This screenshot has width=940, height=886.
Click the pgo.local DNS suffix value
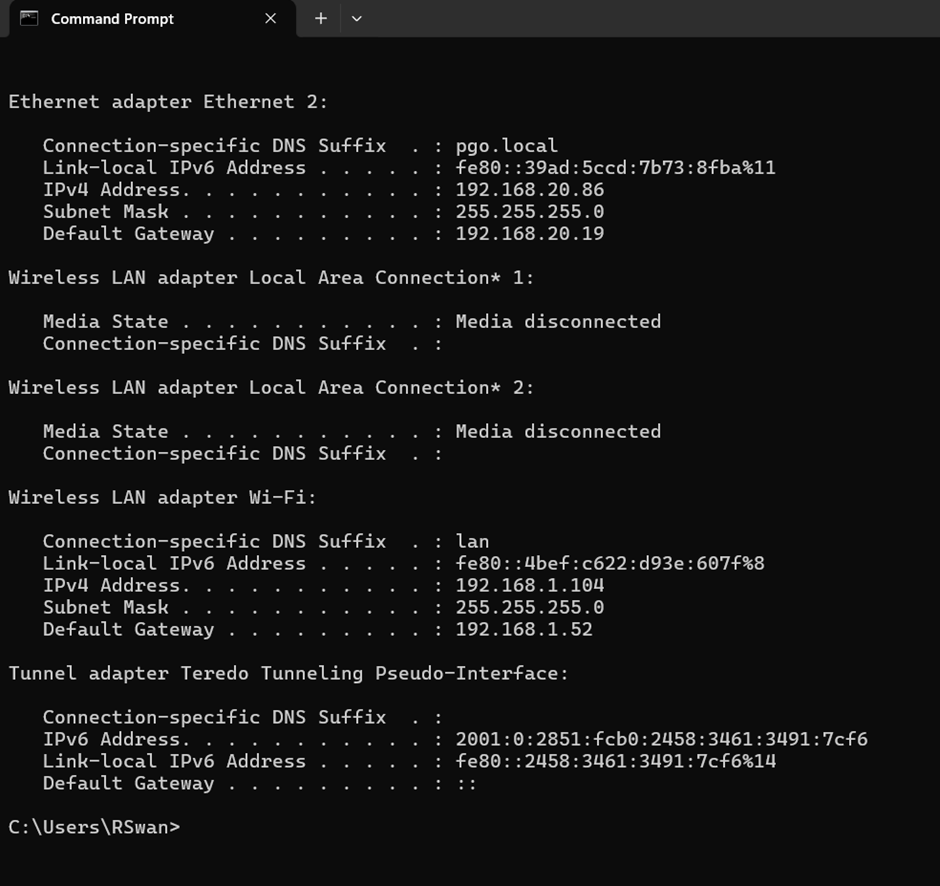pos(507,146)
